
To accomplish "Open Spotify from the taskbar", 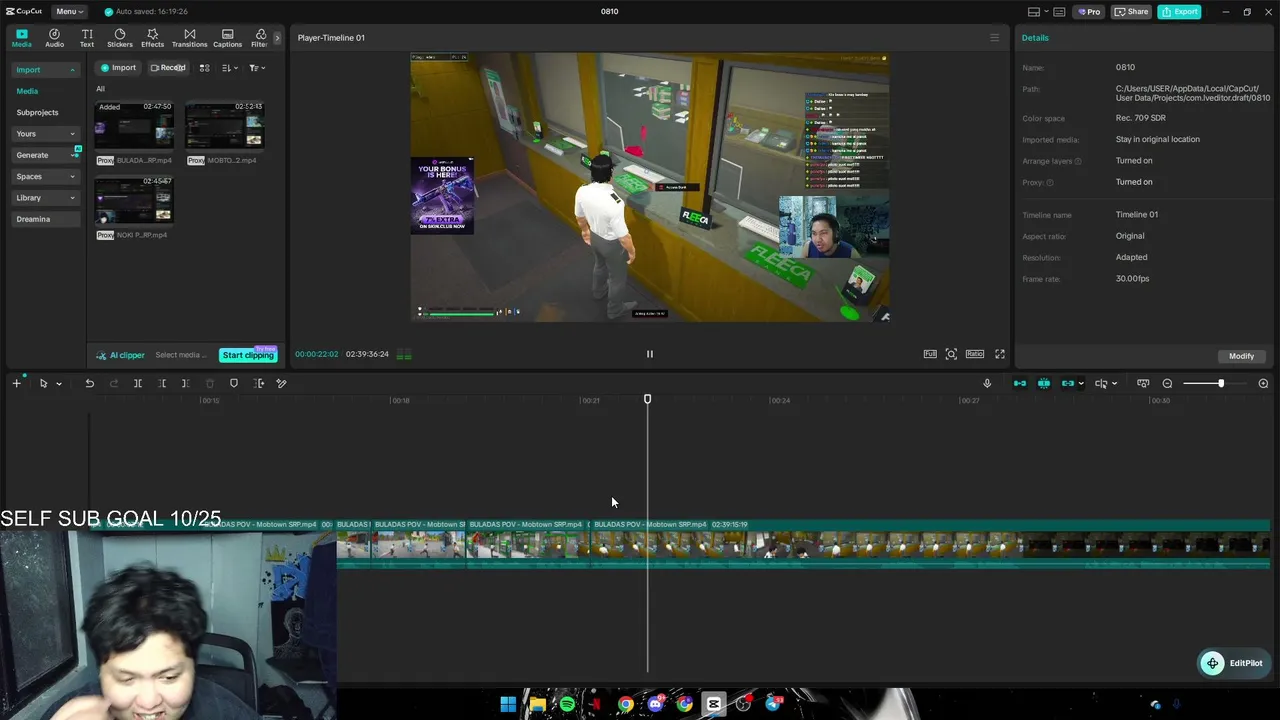I will tap(567, 704).
